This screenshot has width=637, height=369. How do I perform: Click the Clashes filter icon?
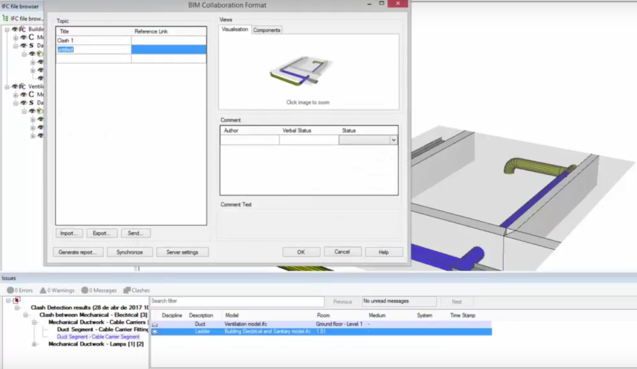[127, 290]
